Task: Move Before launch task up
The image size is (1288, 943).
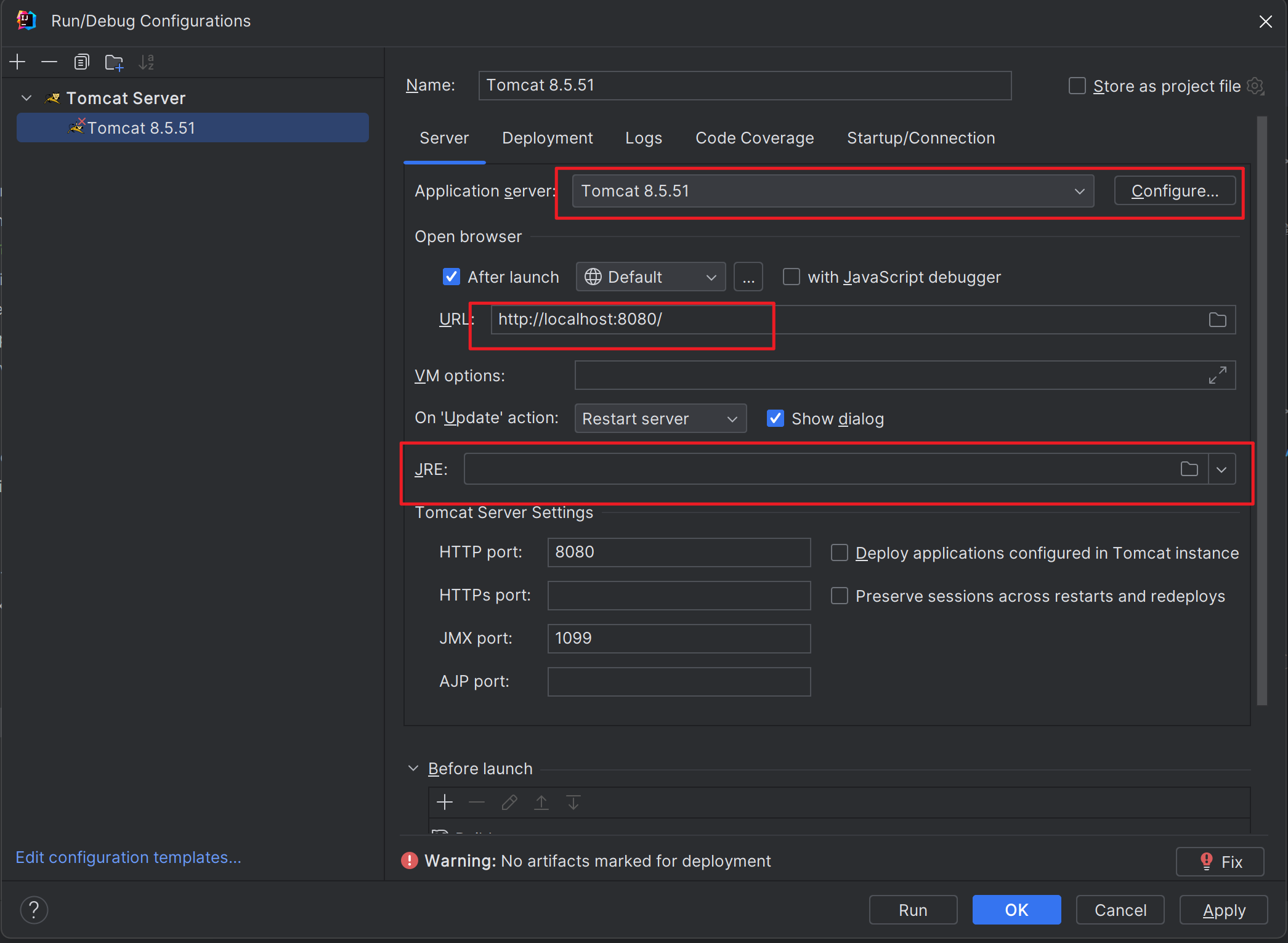Action: (x=541, y=802)
